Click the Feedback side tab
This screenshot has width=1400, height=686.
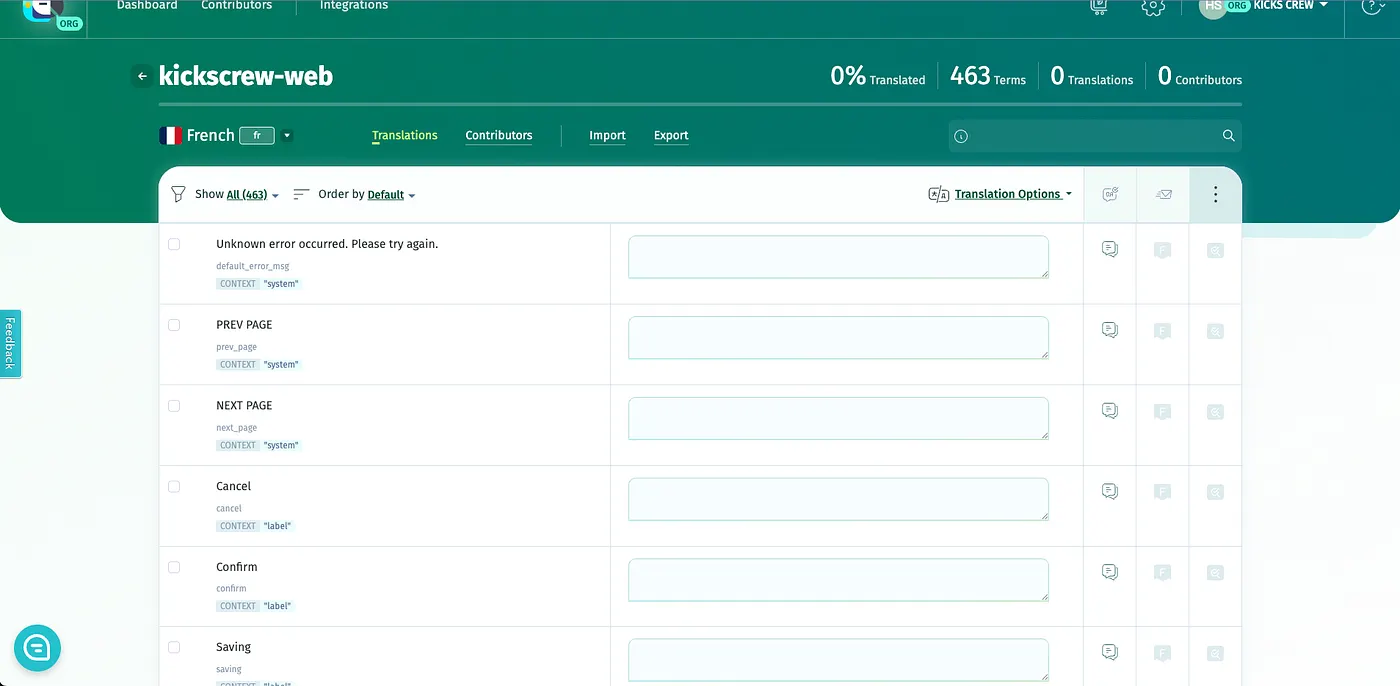point(10,343)
